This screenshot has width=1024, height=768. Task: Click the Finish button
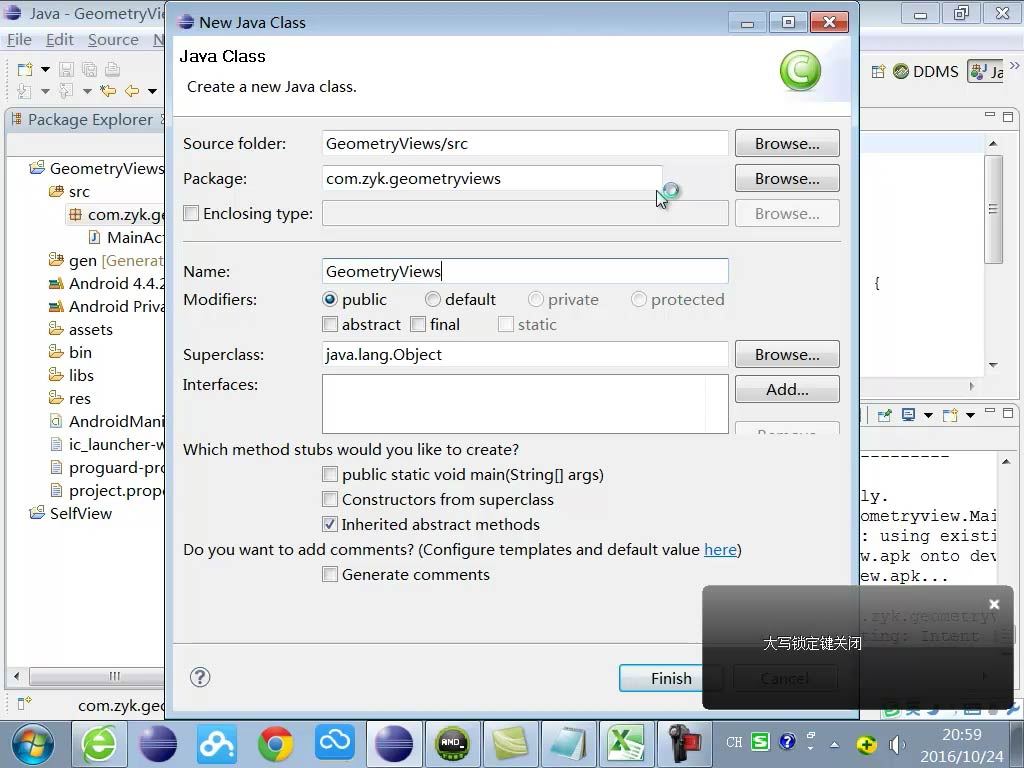click(x=671, y=679)
